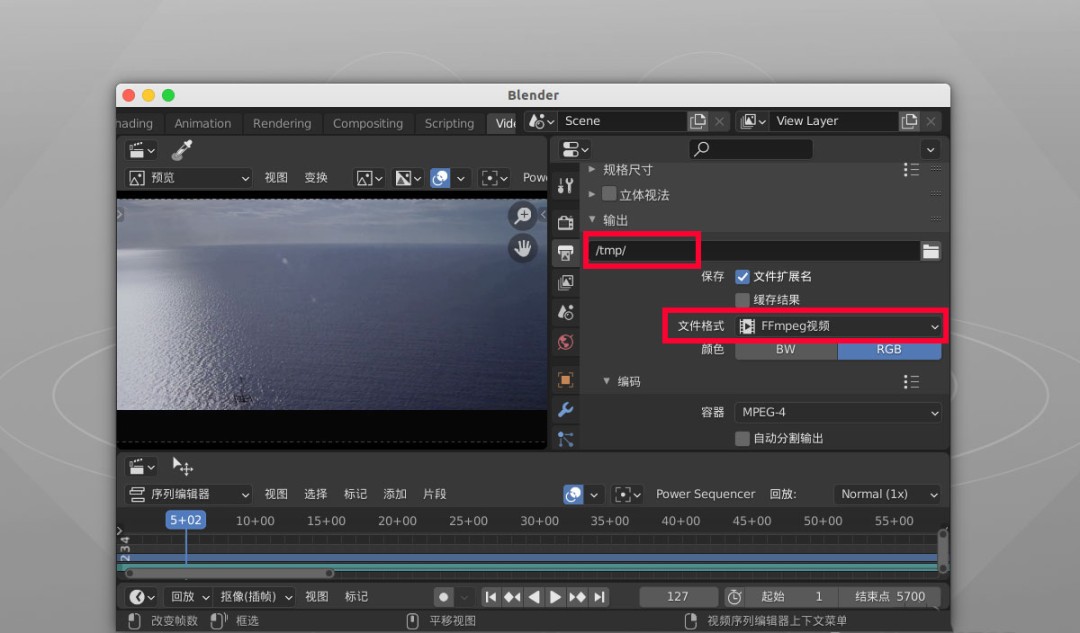The image size is (1080, 633).
Task: Open the Modifier properties wrench tab
Action: pyautogui.click(x=566, y=410)
